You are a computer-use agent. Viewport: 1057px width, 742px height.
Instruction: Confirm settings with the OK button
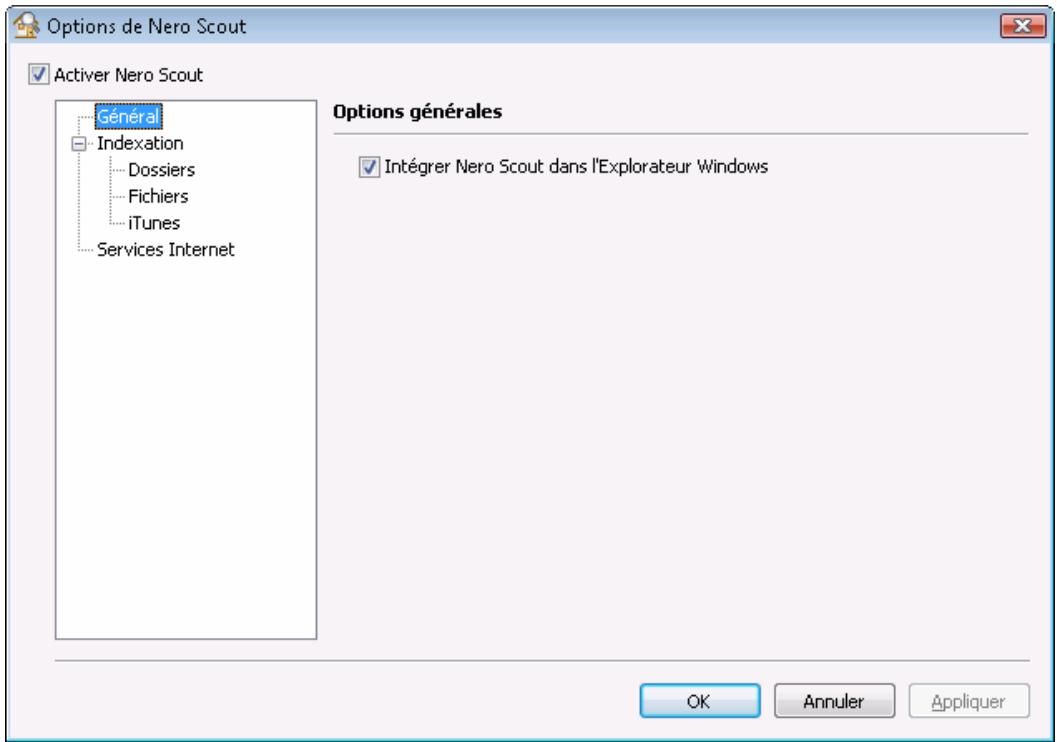click(700, 701)
